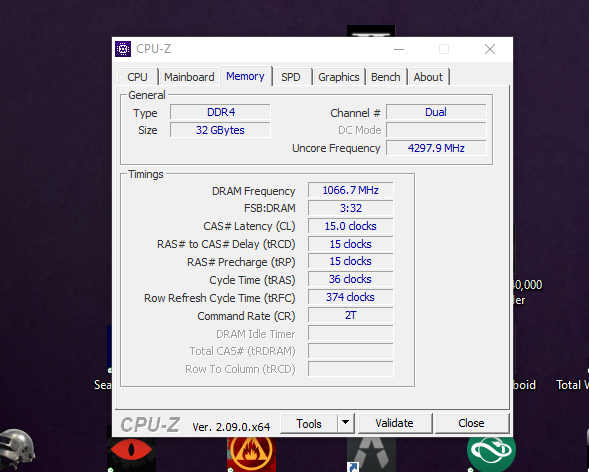Go to the Graphics tab
Image resolution: width=589 pixels, height=472 pixels.
(x=339, y=77)
